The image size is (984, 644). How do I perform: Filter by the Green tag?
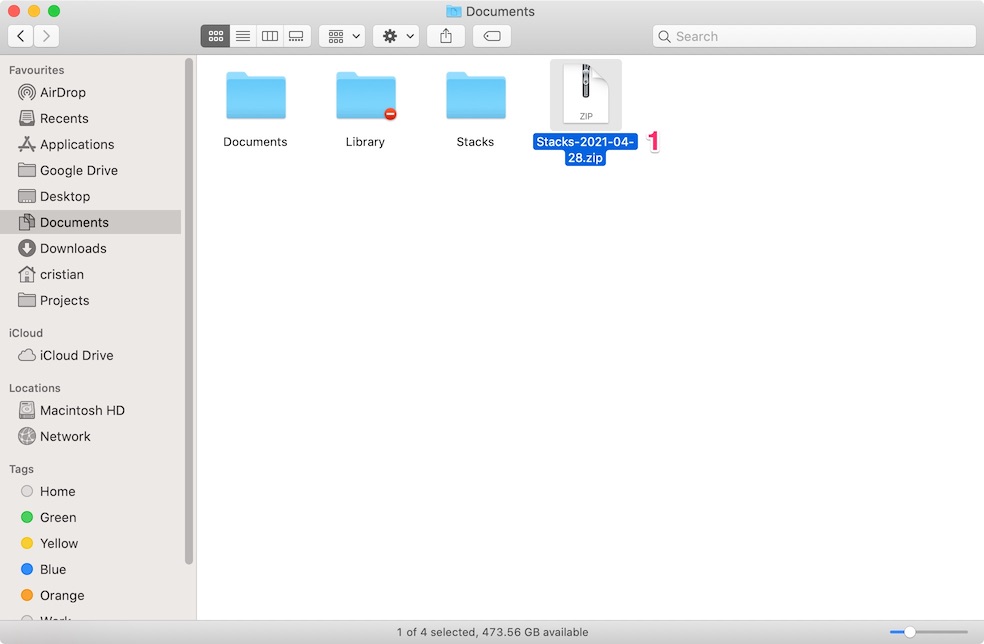tap(57, 517)
